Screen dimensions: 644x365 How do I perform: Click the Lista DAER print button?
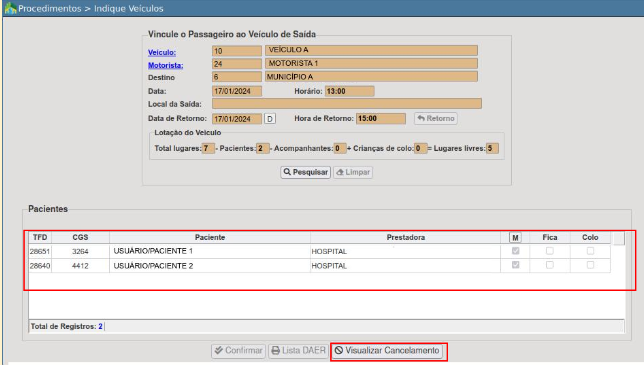[x=299, y=351]
